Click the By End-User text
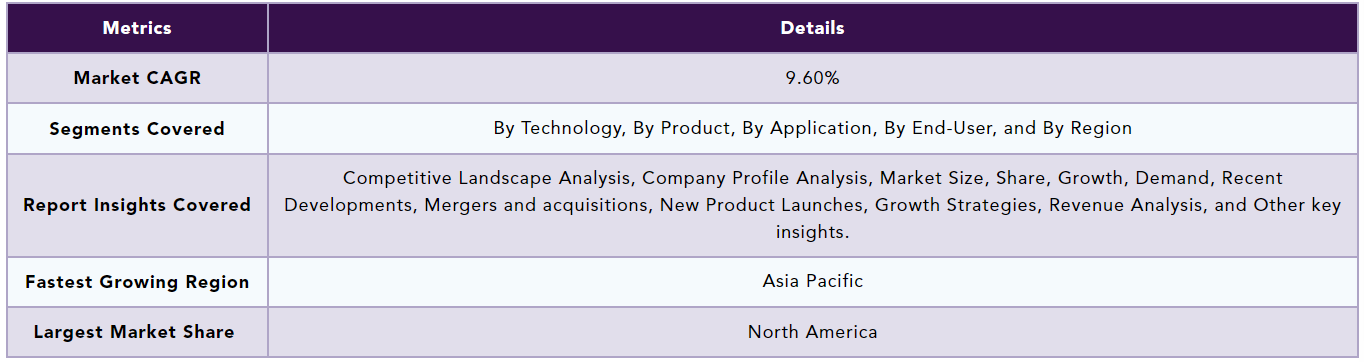The image size is (1364, 362). click(x=944, y=128)
